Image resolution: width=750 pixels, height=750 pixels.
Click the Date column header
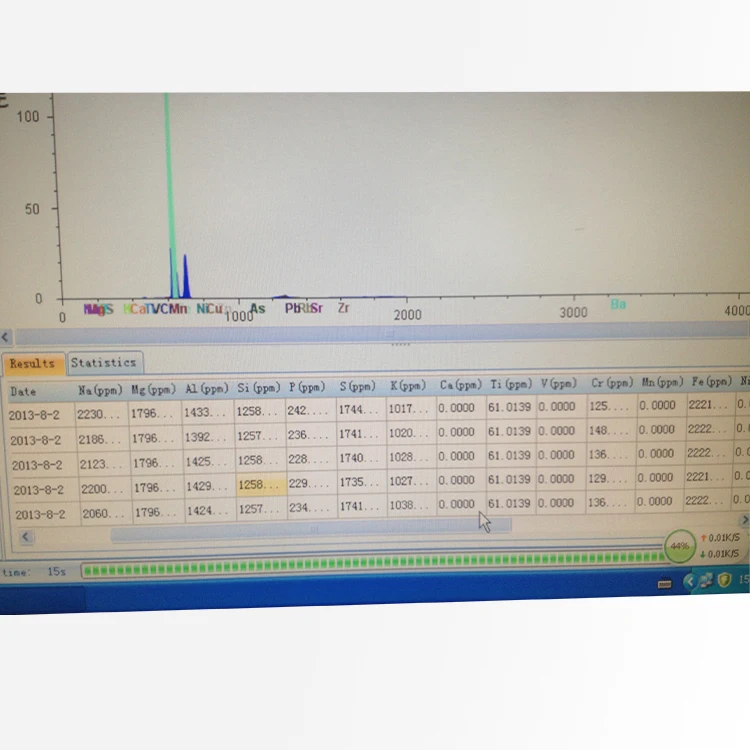click(22, 392)
